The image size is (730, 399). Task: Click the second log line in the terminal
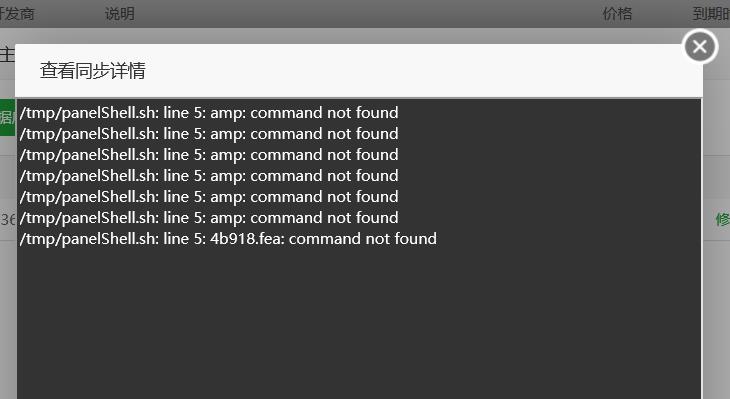click(209, 134)
